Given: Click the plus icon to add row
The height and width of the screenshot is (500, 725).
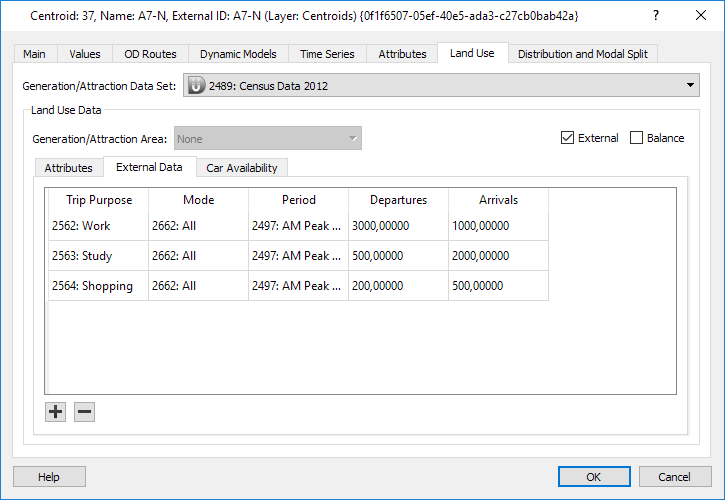Looking at the screenshot, I should point(55,412).
